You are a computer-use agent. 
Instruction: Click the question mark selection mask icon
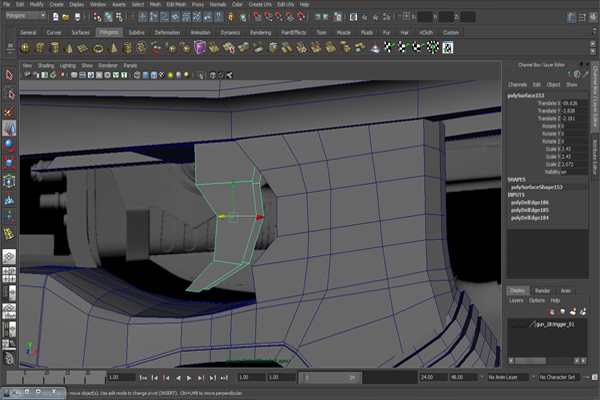click(x=218, y=17)
